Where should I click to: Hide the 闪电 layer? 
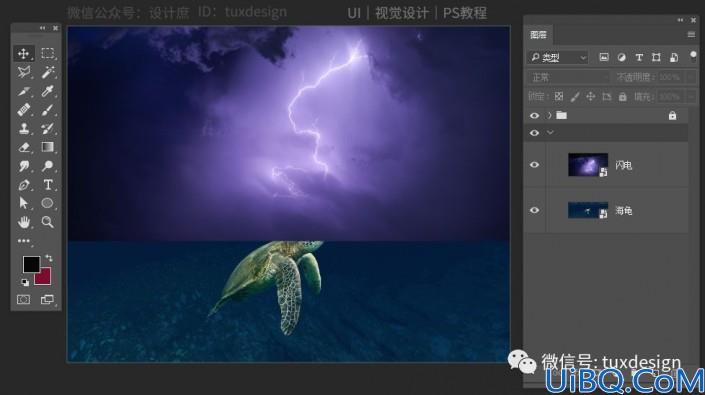click(x=534, y=165)
